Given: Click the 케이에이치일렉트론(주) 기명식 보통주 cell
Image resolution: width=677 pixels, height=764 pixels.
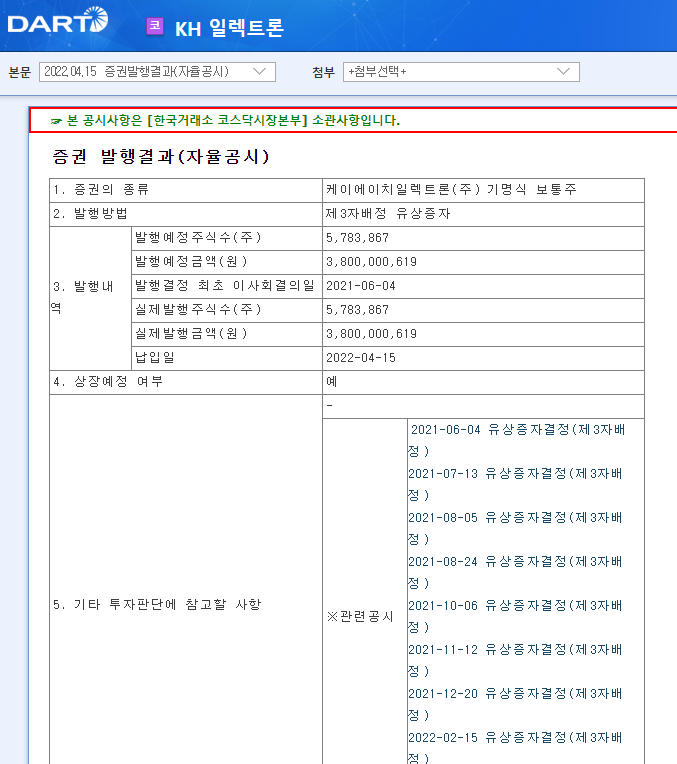Looking at the screenshot, I should coord(483,190).
